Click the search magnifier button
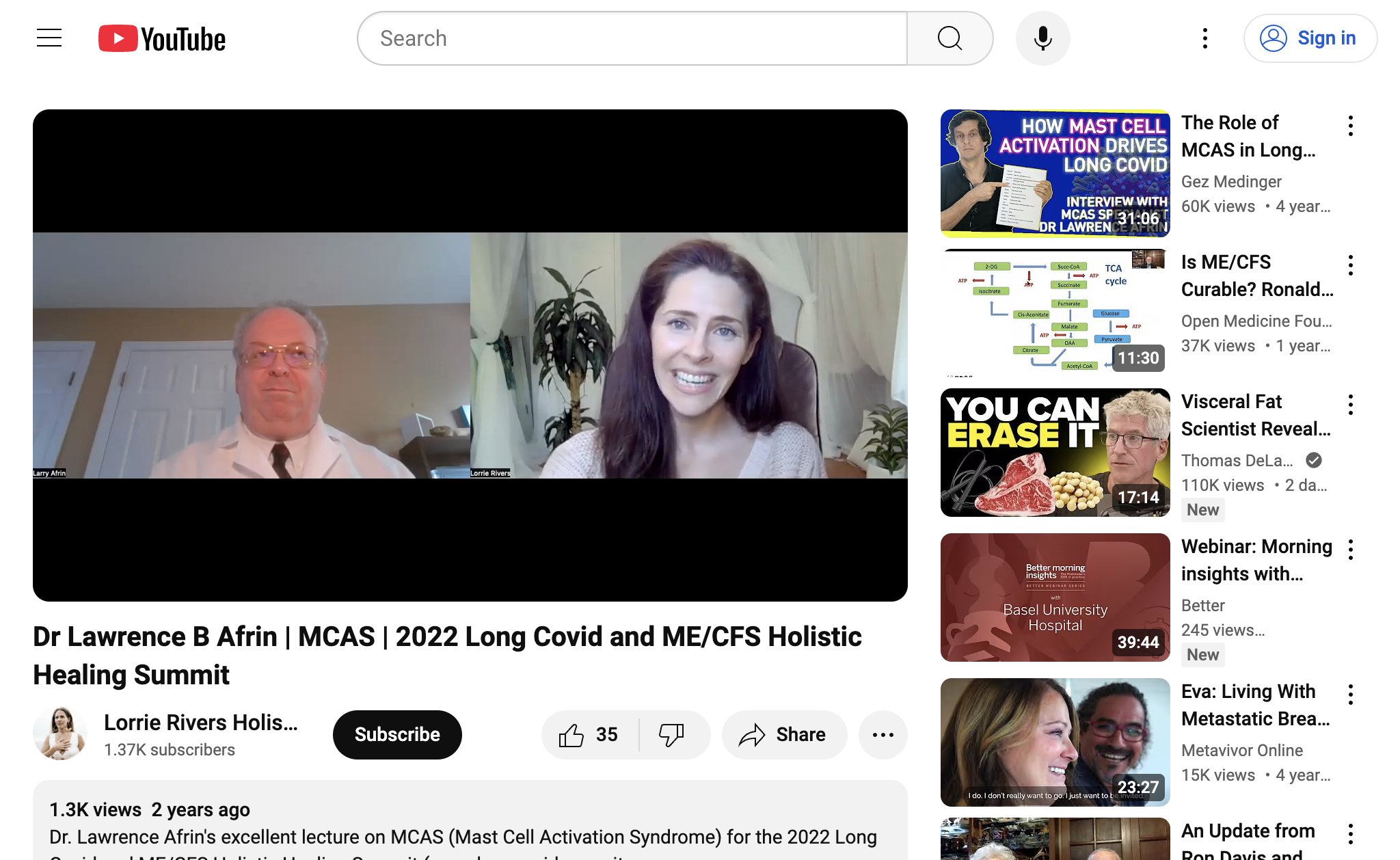1400x860 pixels. pyautogui.click(x=950, y=38)
